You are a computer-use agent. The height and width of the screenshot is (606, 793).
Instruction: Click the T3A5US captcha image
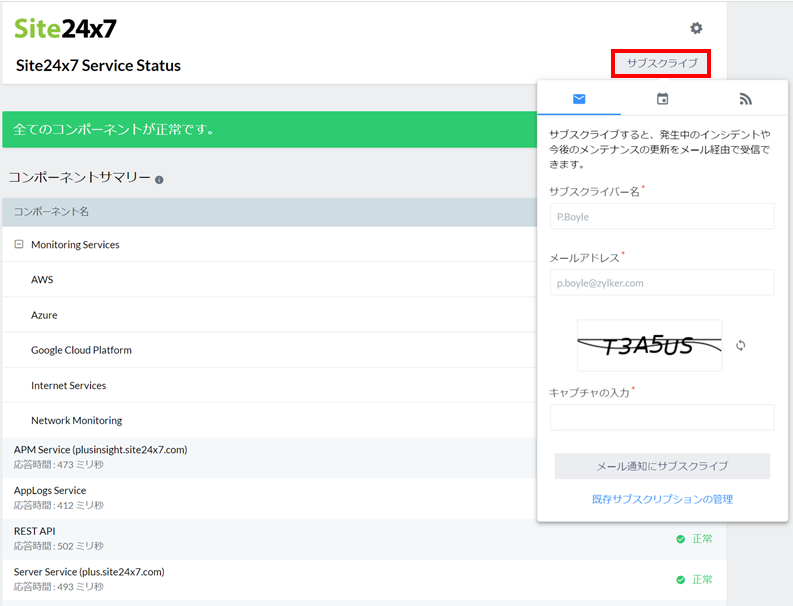point(649,346)
